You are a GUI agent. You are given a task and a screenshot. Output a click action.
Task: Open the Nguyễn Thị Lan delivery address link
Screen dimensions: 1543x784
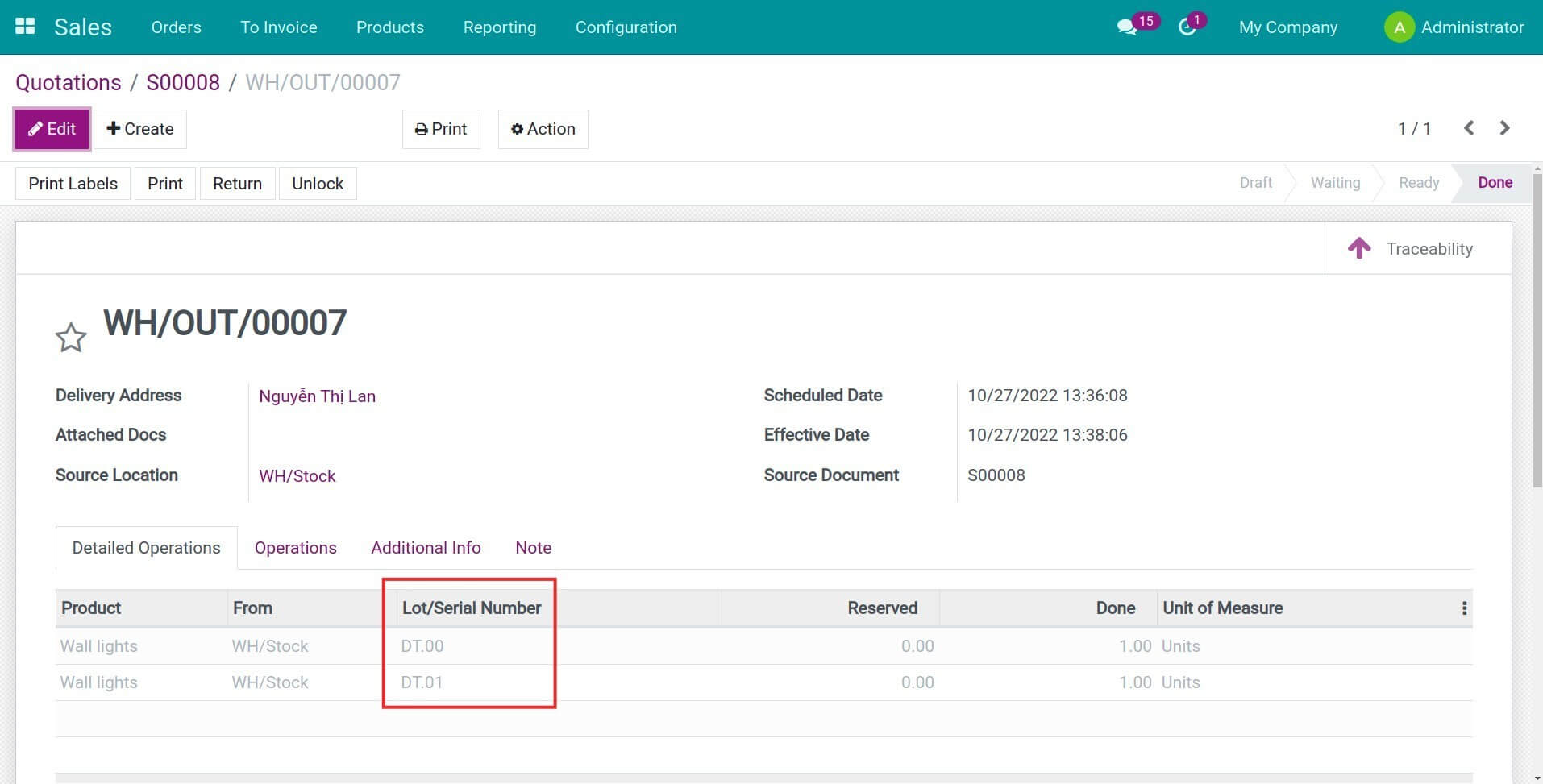(317, 396)
